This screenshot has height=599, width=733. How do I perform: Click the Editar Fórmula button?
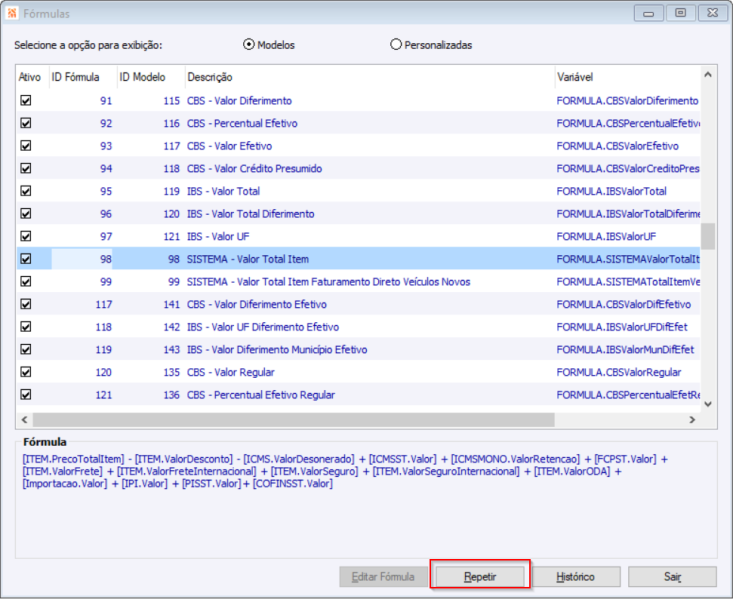tap(383, 577)
